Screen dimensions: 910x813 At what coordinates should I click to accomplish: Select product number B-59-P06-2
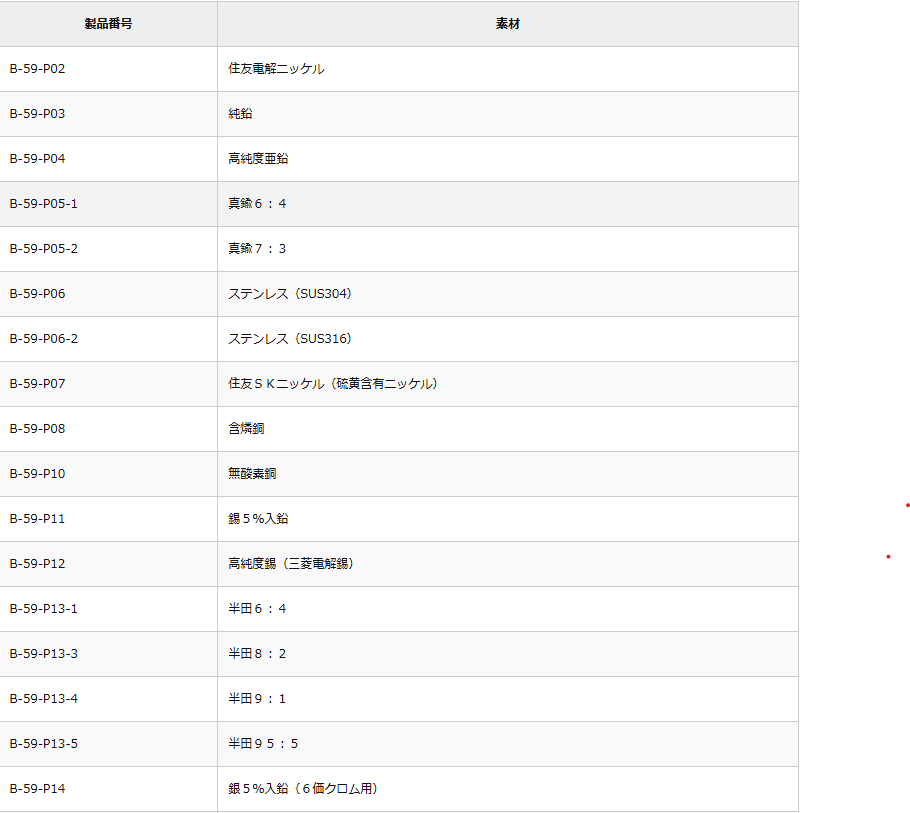coord(43,339)
